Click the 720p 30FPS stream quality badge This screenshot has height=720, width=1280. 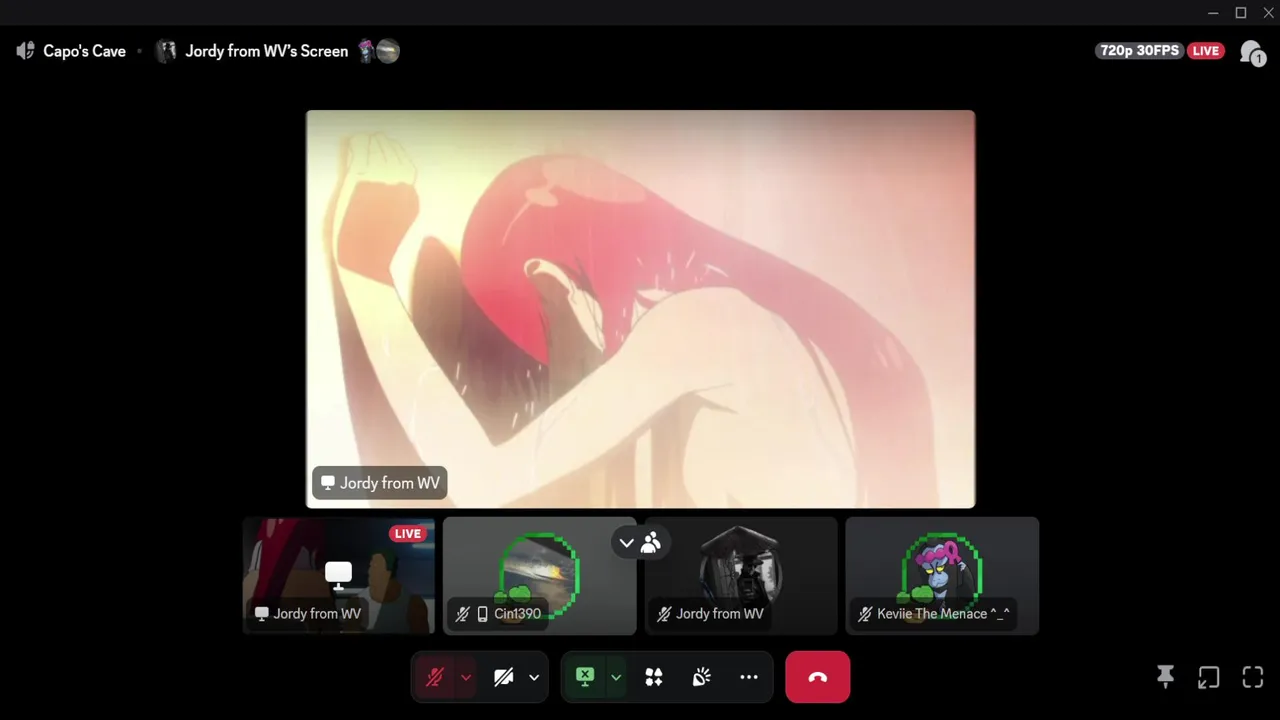(x=1140, y=51)
